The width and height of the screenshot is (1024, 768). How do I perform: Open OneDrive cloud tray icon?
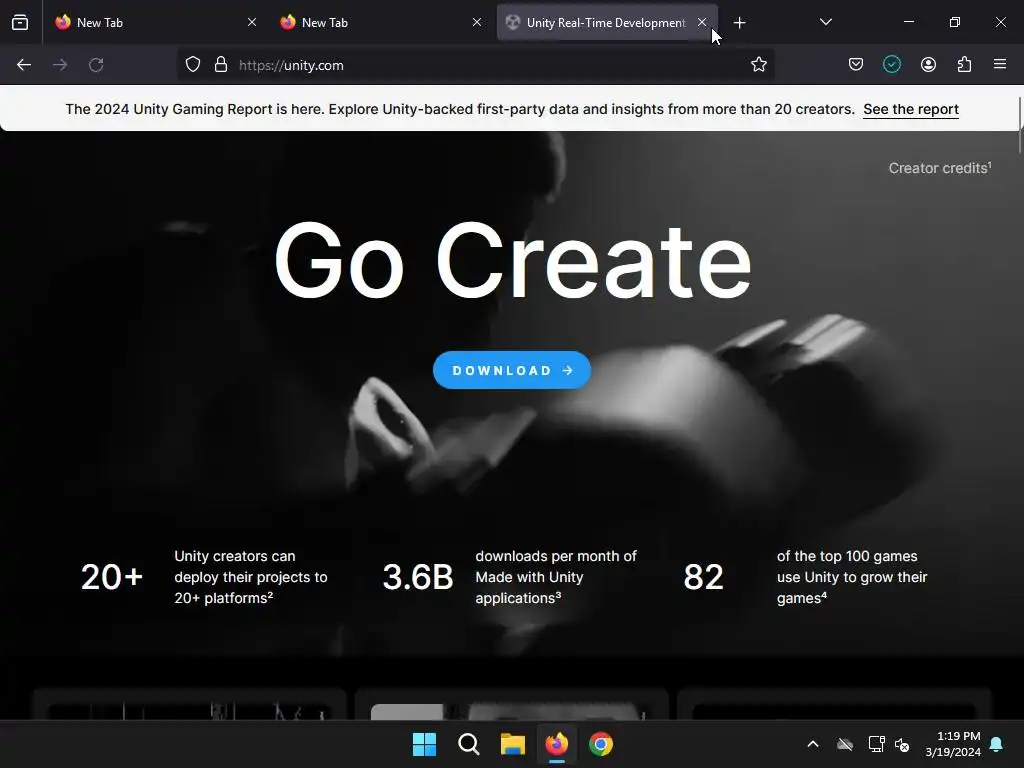[x=845, y=744]
